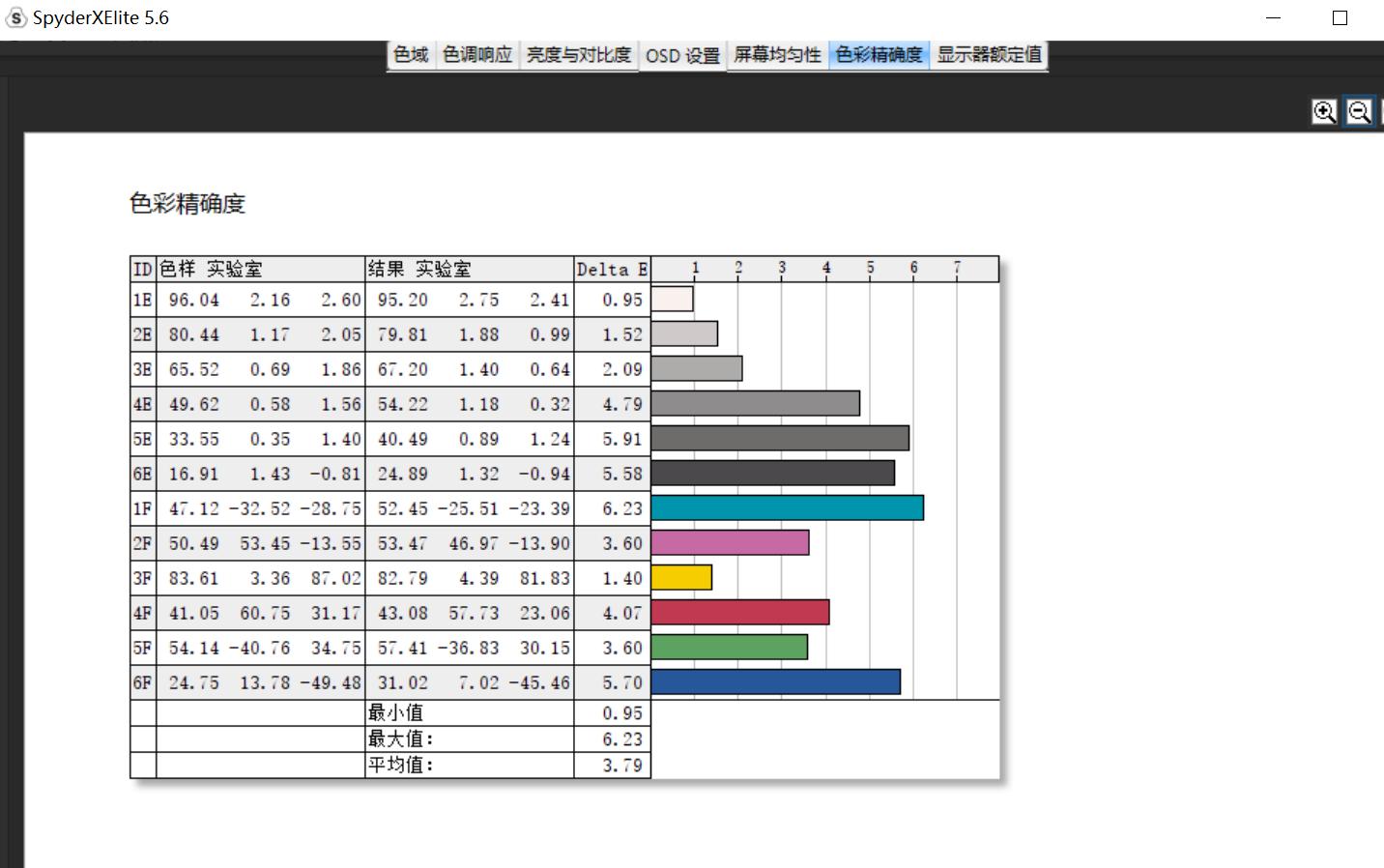This screenshot has height=868, width=1384.
Task: Click the zoom in magnifier icon
Action: tap(1324, 111)
